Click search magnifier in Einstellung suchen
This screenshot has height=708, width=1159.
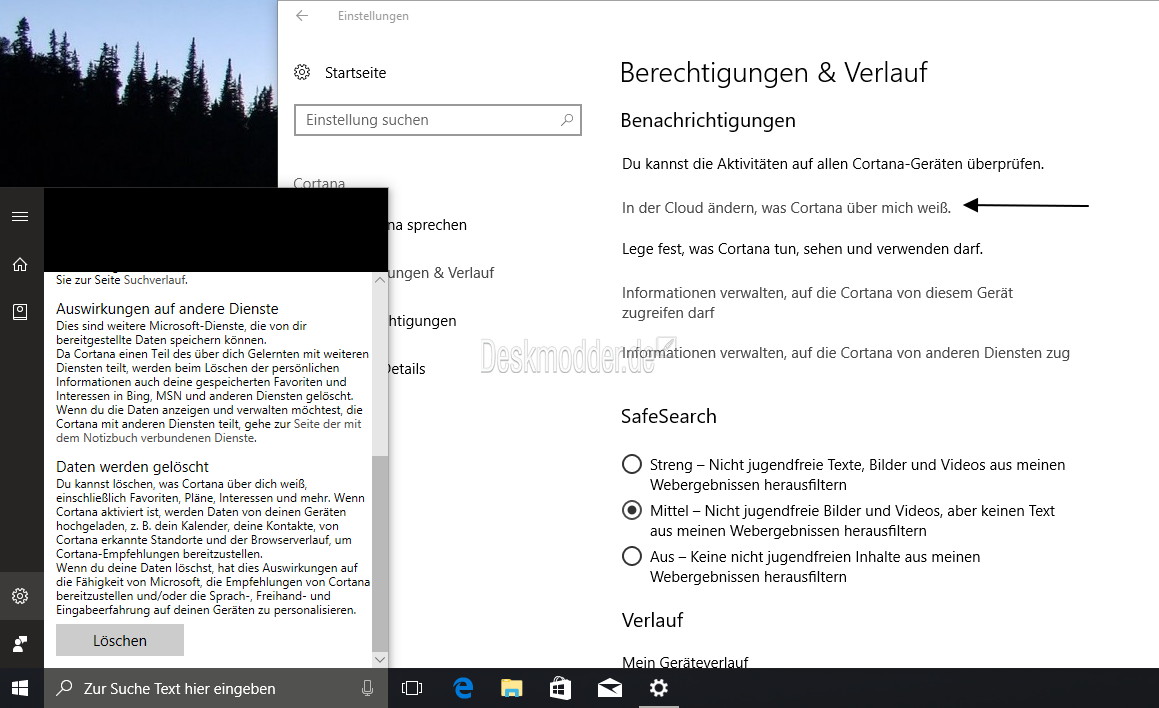coord(567,120)
